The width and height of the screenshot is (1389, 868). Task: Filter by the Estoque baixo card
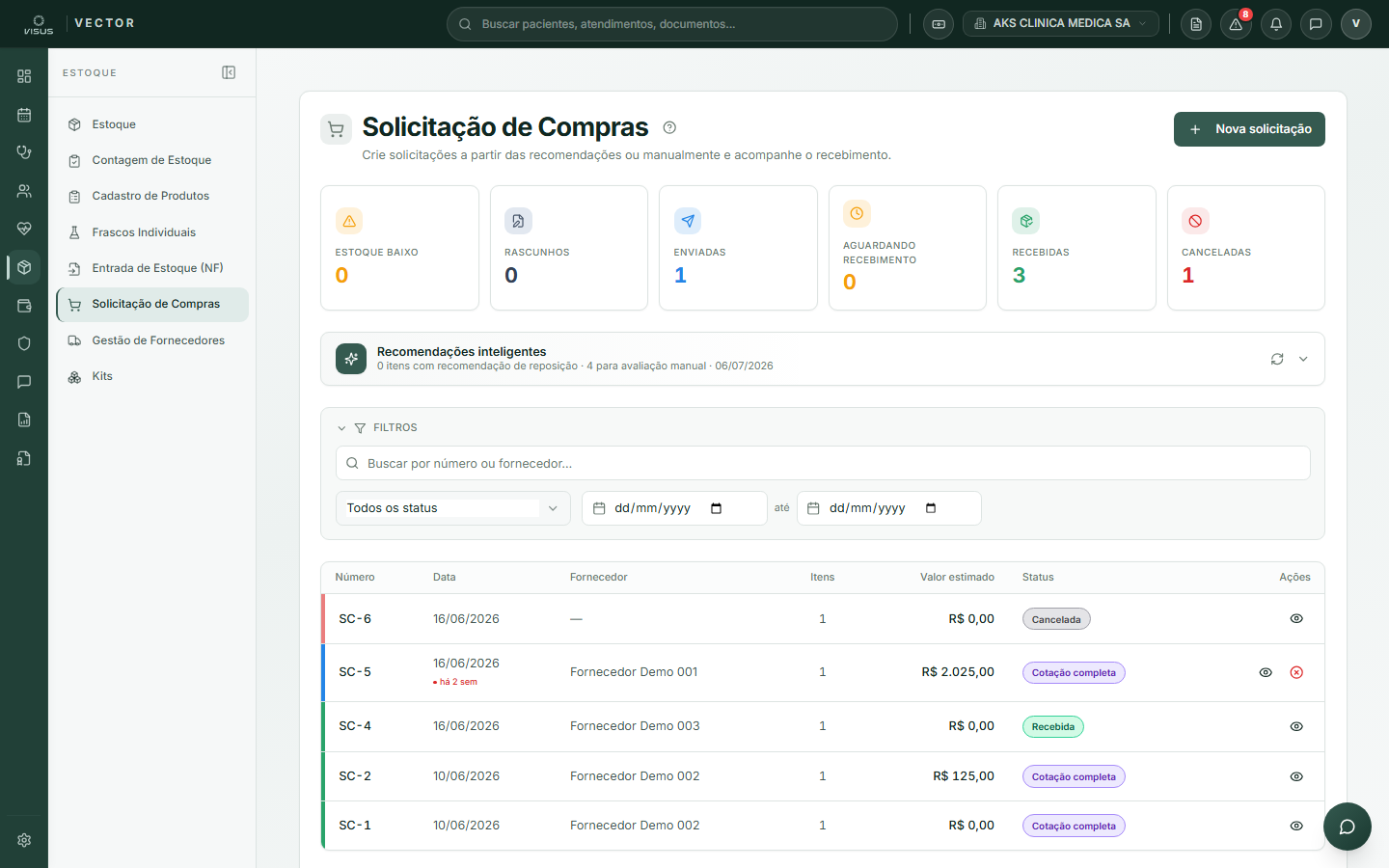click(399, 248)
